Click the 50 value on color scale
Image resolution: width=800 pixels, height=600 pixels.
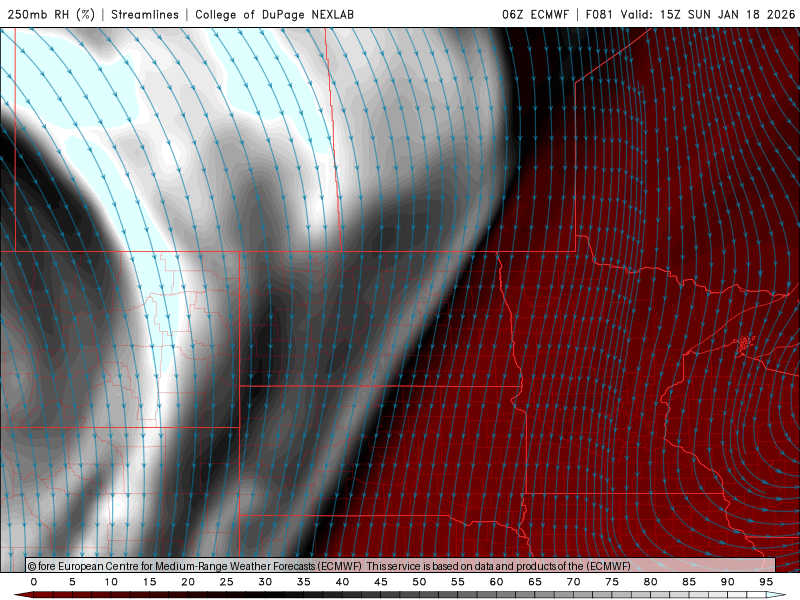click(x=419, y=582)
